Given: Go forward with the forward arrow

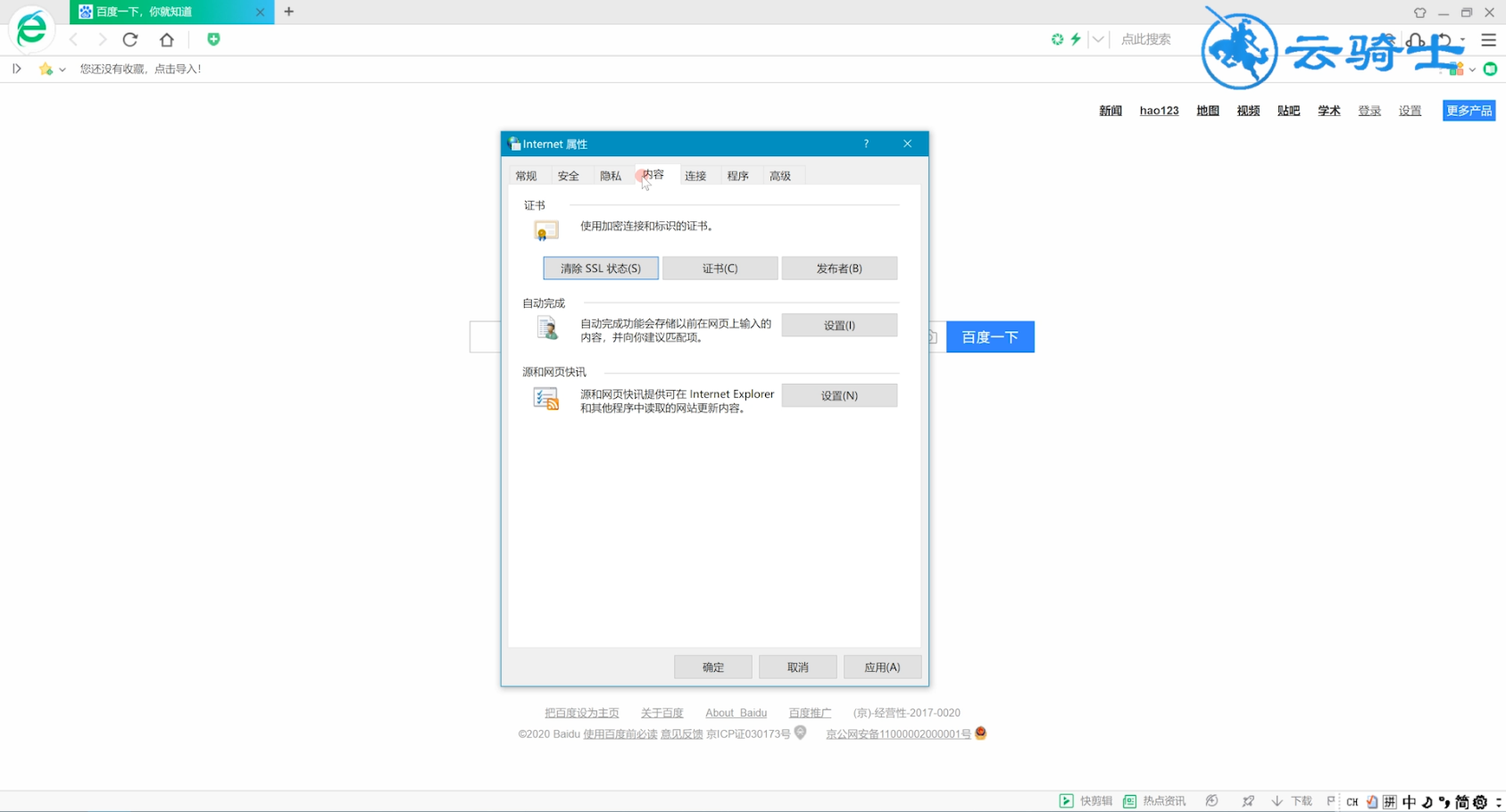Looking at the screenshot, I should [x=102, y=39].
